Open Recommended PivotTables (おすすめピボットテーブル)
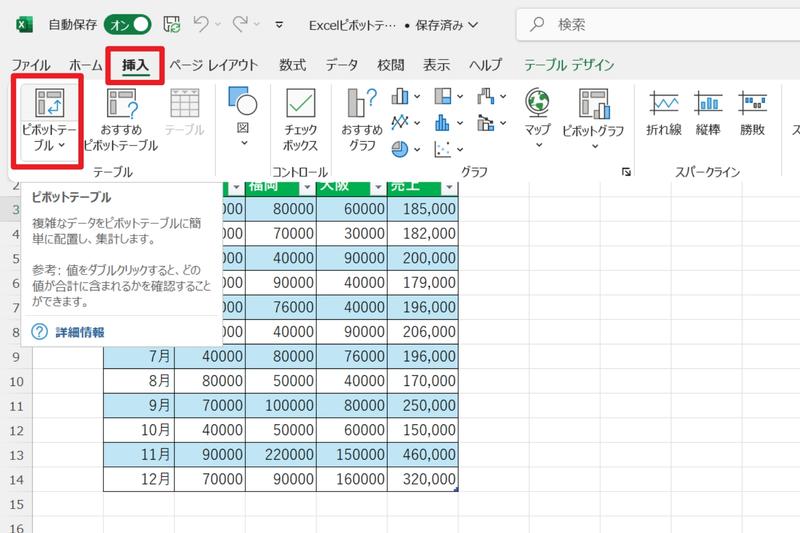800x533 pixels. tap(121, 121)
